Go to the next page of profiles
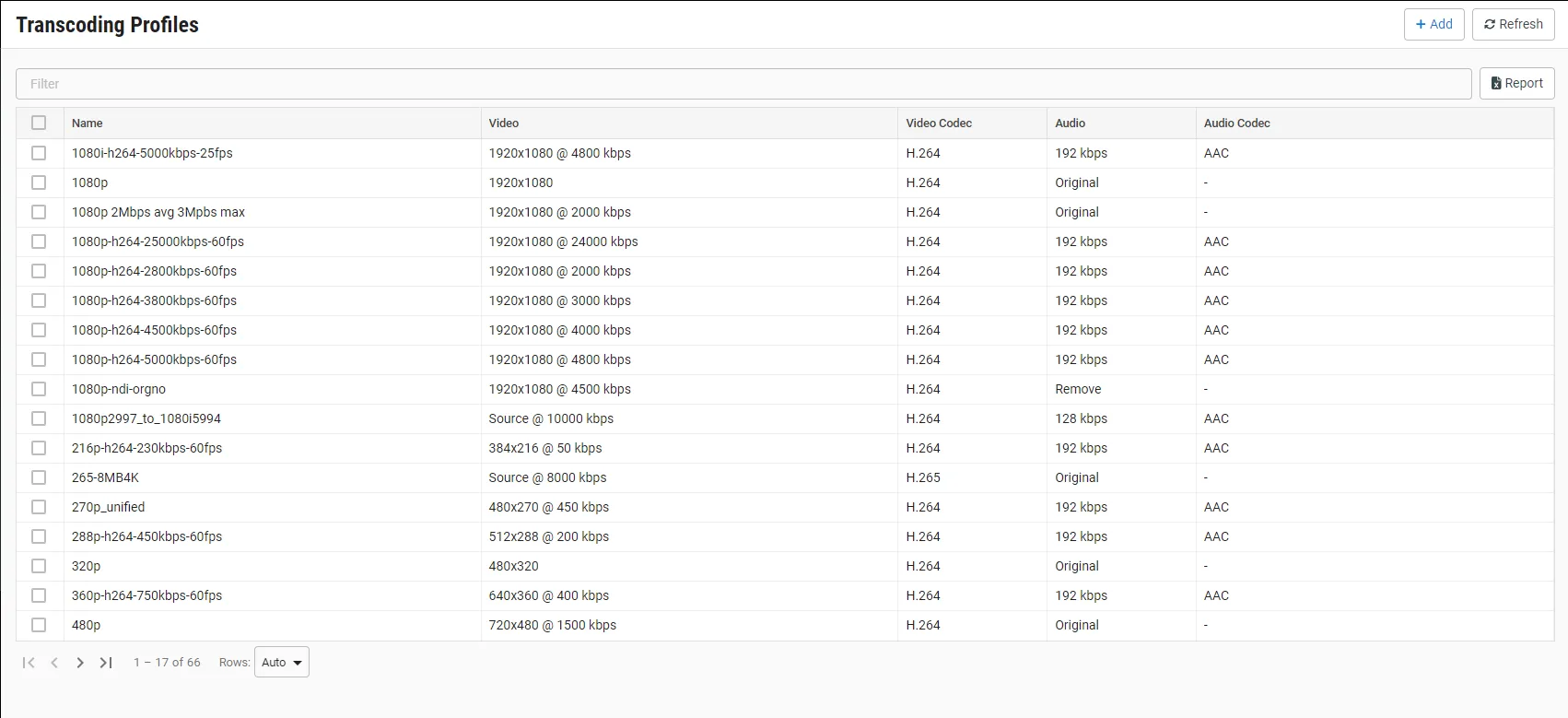 tap(80, 663)
